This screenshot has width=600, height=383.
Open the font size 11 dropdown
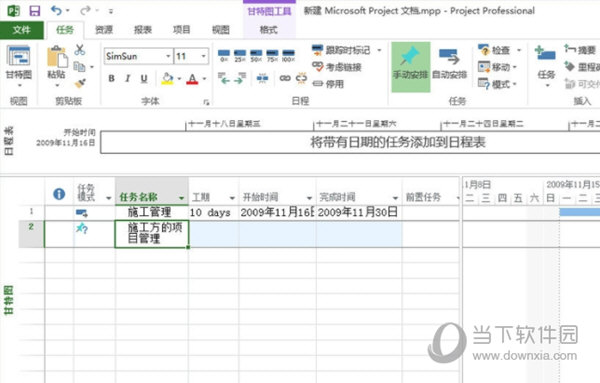tap(204, 56)
